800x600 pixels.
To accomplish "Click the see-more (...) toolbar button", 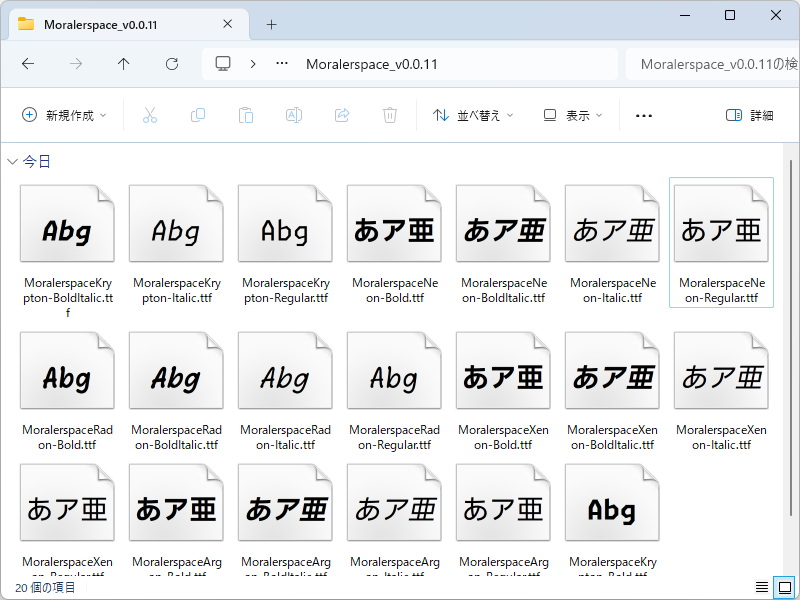I will point(643,115).
